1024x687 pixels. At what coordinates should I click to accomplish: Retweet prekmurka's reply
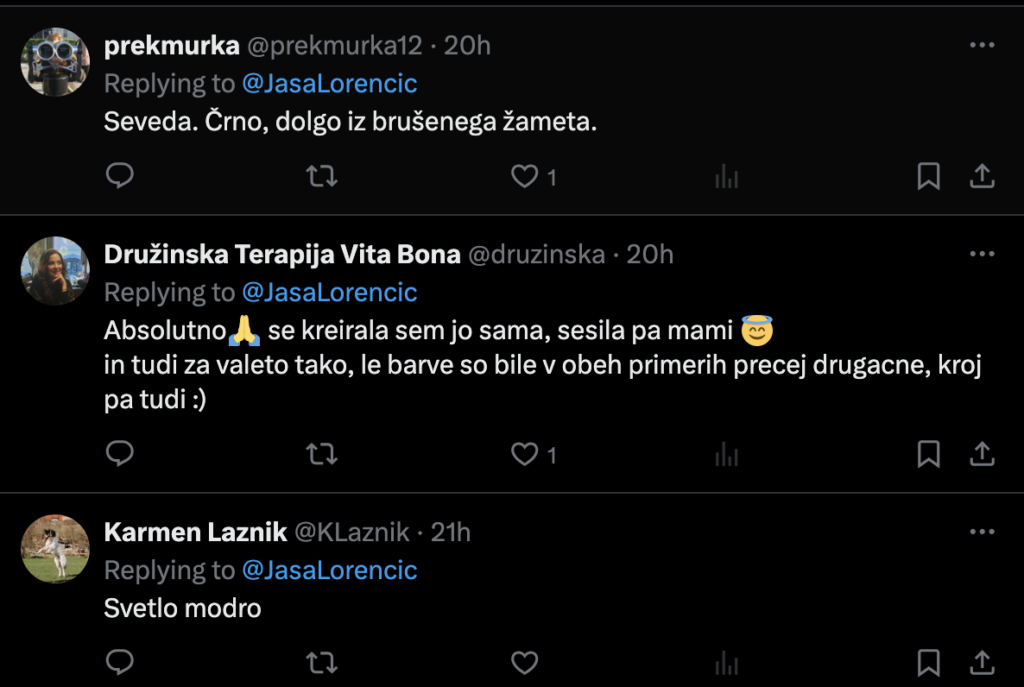(321, 177)
